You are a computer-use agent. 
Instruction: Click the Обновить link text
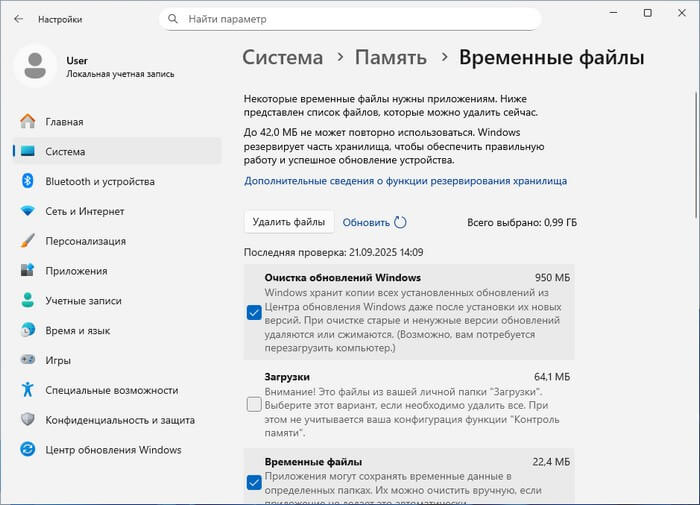tap(366, 222)
